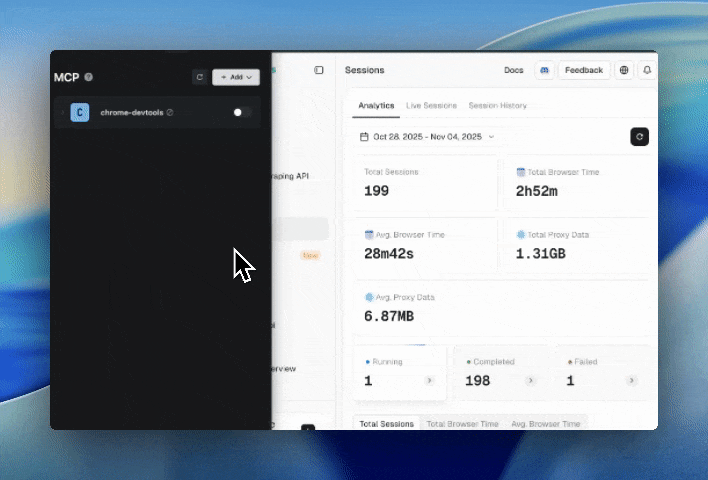Image resolution: width=708 pixels, height=480 pixels.
Task: Click the chrome-devtools server avatar icon
Action: (x=80, y=112)
